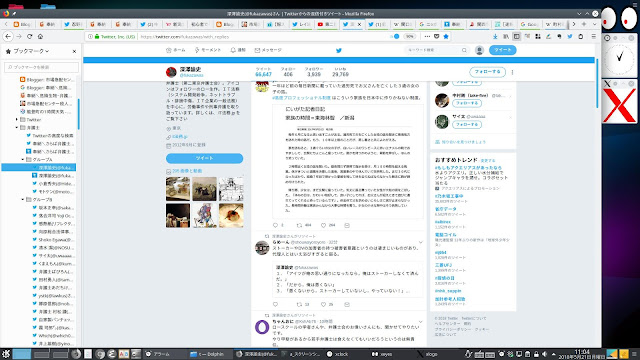
Task: Open the 高度プロフェッショナル制度 hashtag link
Action: [301, 98]
